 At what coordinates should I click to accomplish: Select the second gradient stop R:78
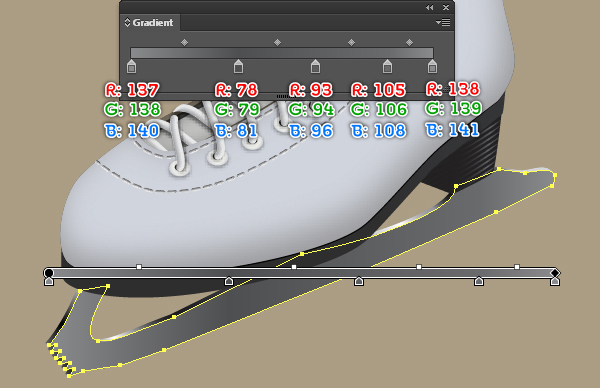click(238, 66)
